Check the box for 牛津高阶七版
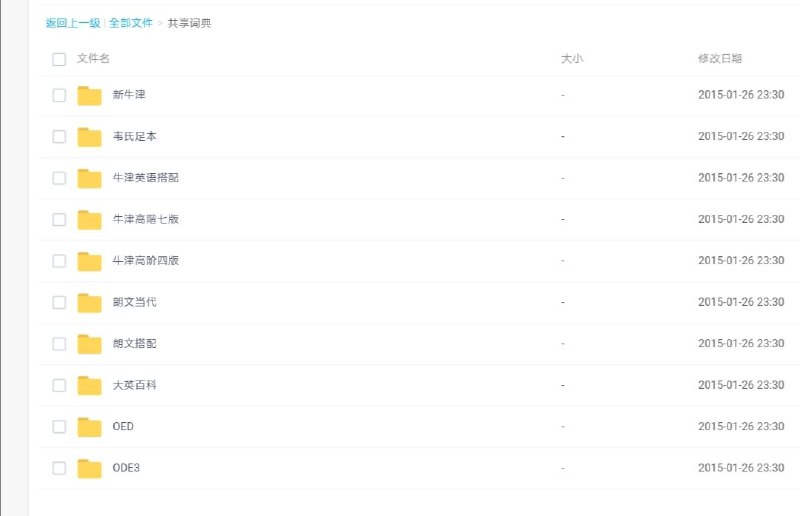Image resolution: width=800 pixels, height=516 pixels. 59,219
